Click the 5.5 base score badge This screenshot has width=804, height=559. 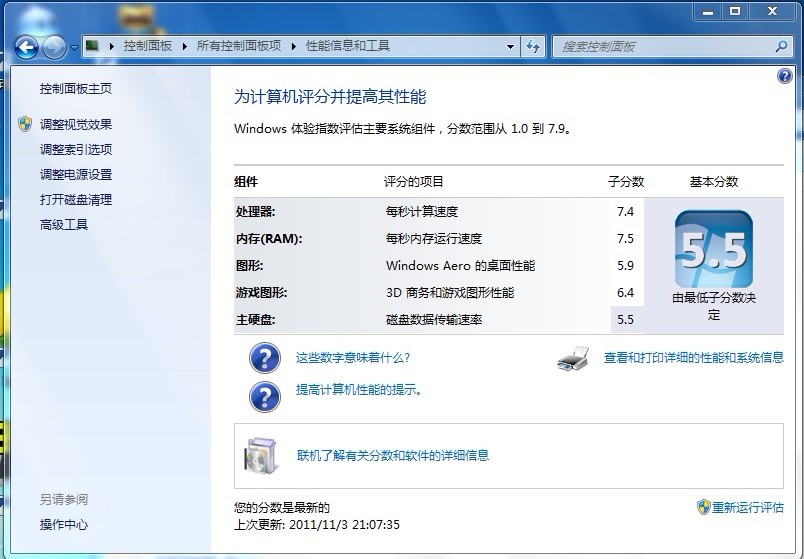[x=714, y=250]
